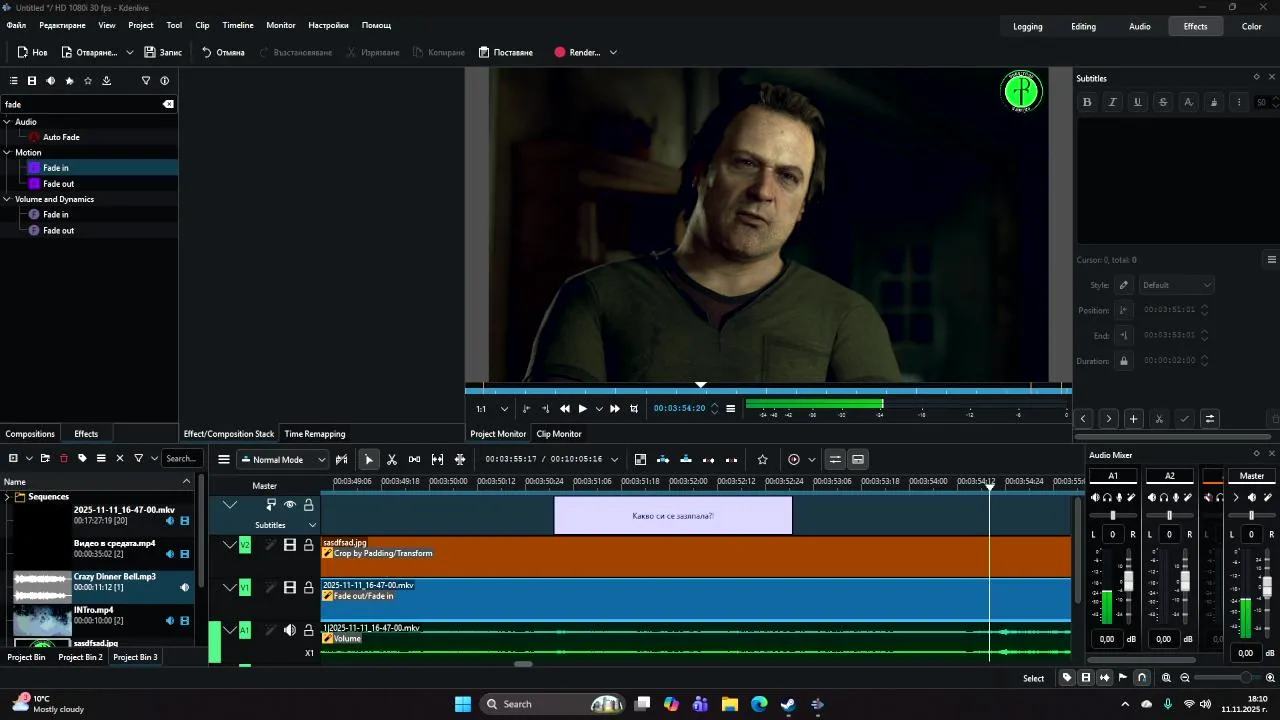
Task: Open the Normal Mode edit mode dropdown
Action: 283,460
